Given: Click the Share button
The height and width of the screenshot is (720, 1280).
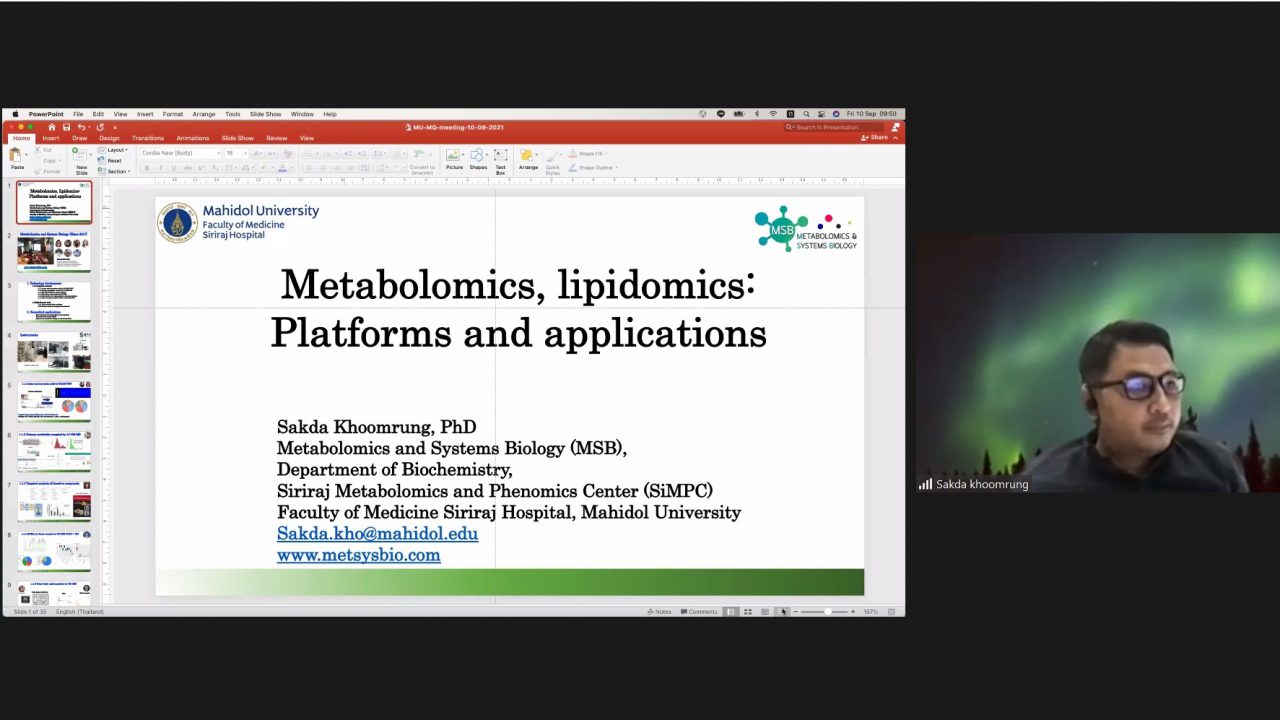Looking at the screenshot, I should pyautogui.click(x=877, y=137).
